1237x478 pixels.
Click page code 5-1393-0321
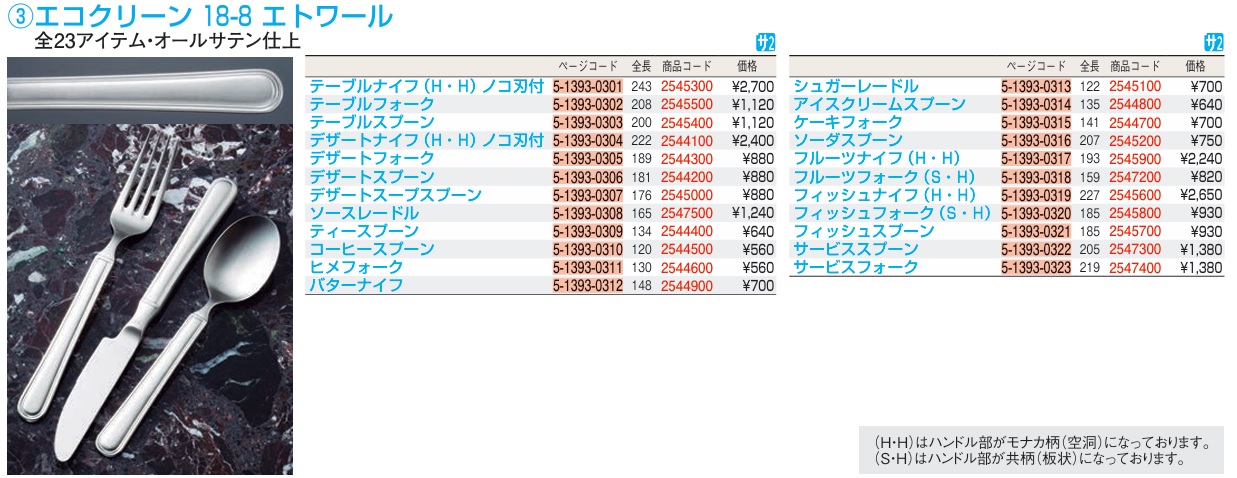click(x=1036, y=231)
